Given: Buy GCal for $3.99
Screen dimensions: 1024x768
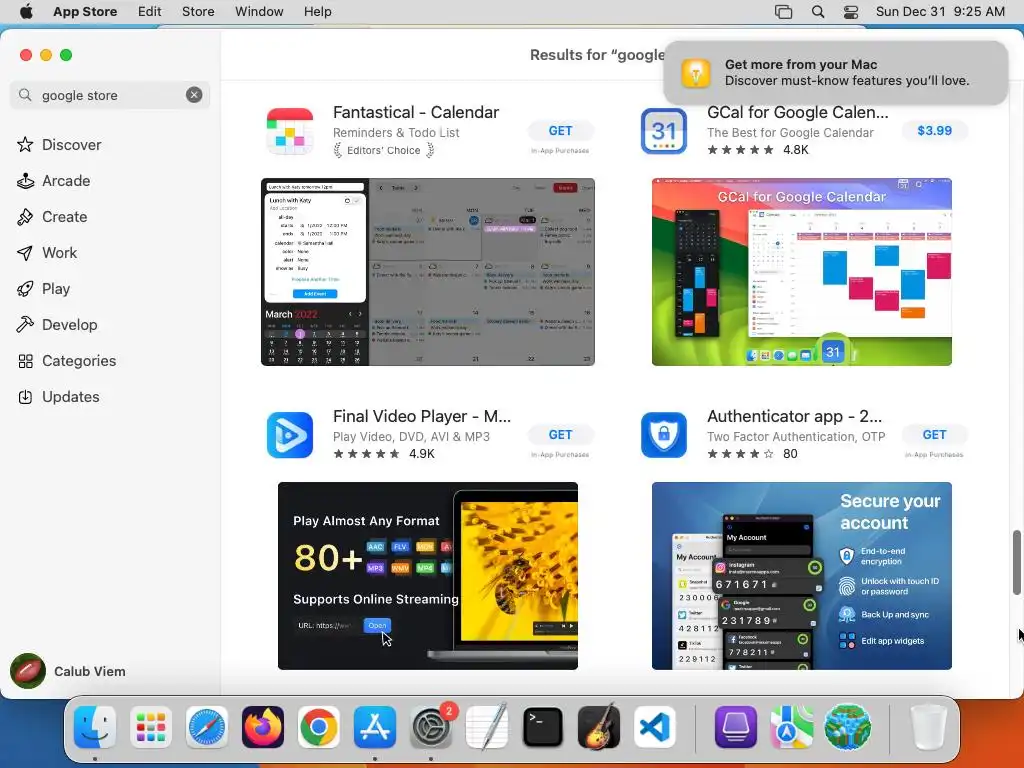Looking at the screenshot, I should (935, 131).
